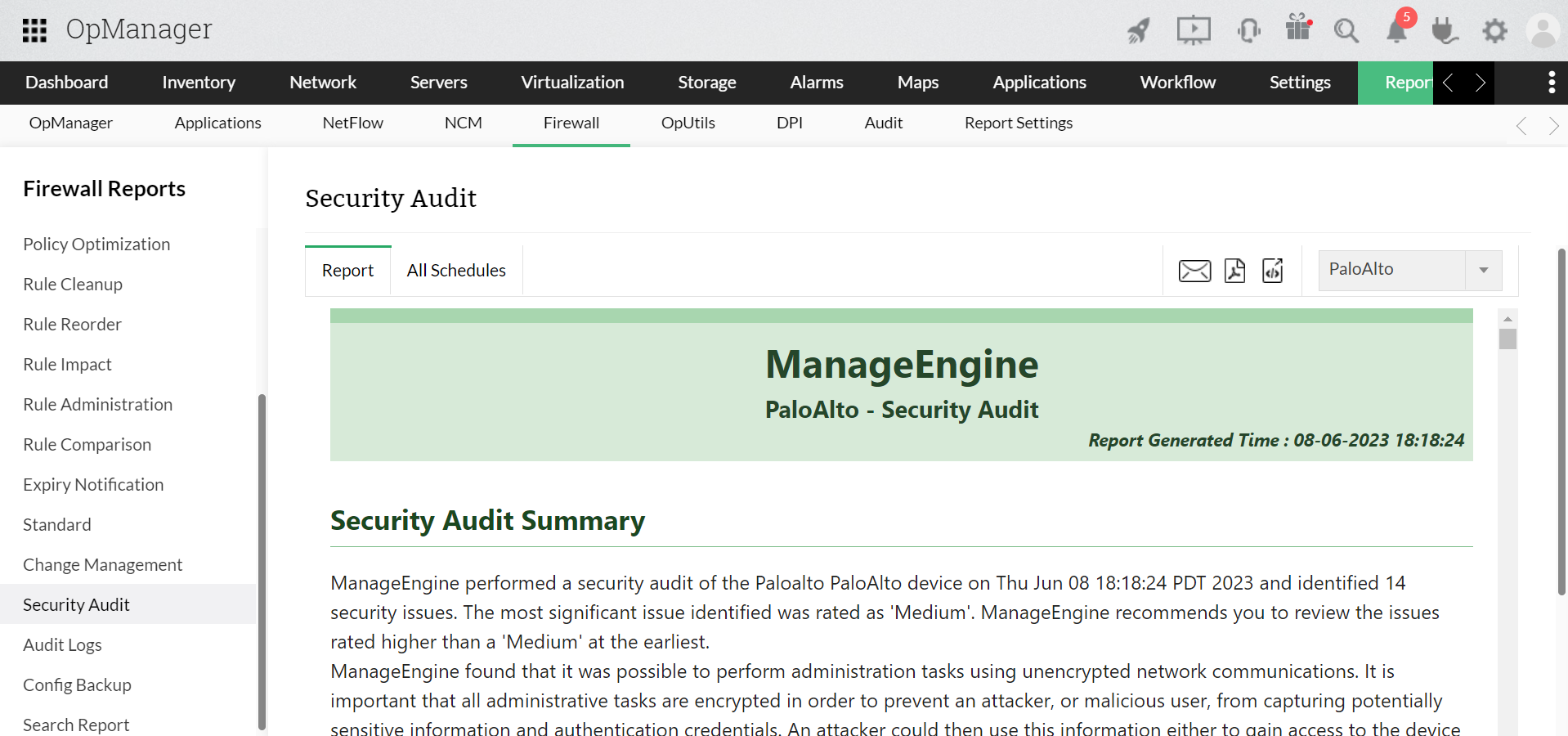Open the Dashboard menu

[x=67, y=83]
